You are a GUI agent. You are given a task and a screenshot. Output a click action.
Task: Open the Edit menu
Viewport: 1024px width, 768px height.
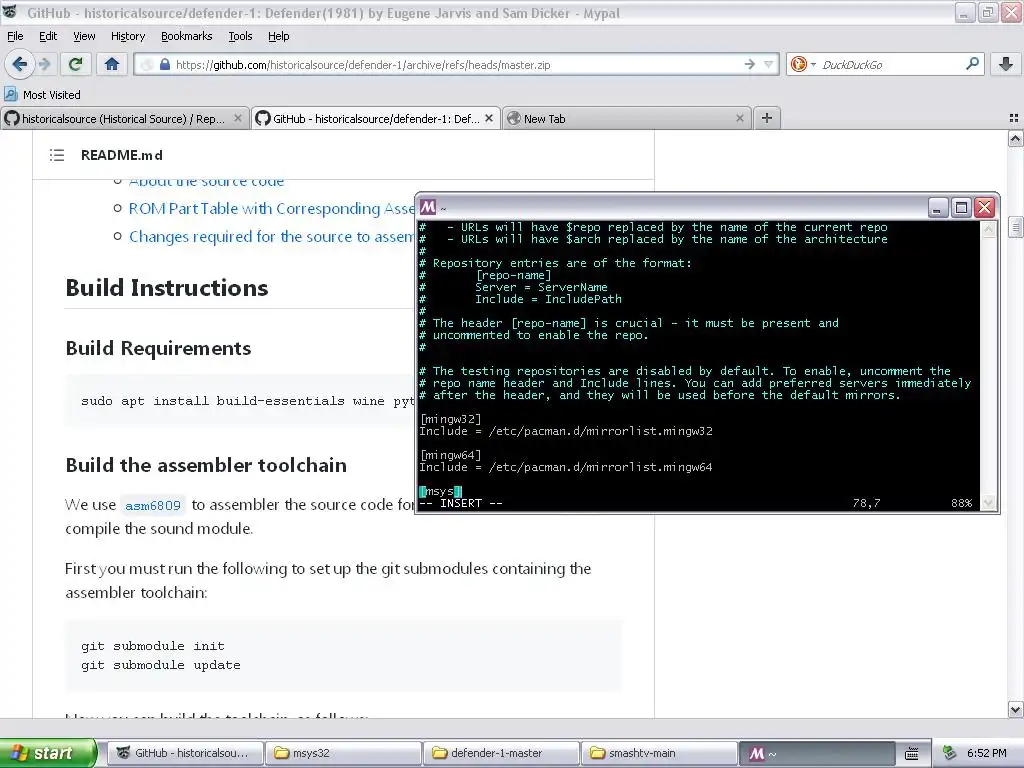[48, 36]
